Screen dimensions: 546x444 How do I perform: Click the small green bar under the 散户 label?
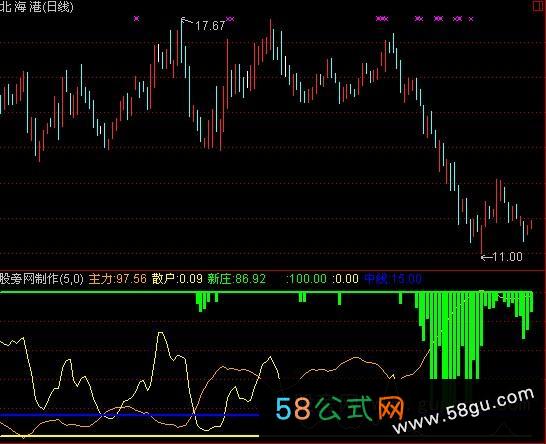202,302
